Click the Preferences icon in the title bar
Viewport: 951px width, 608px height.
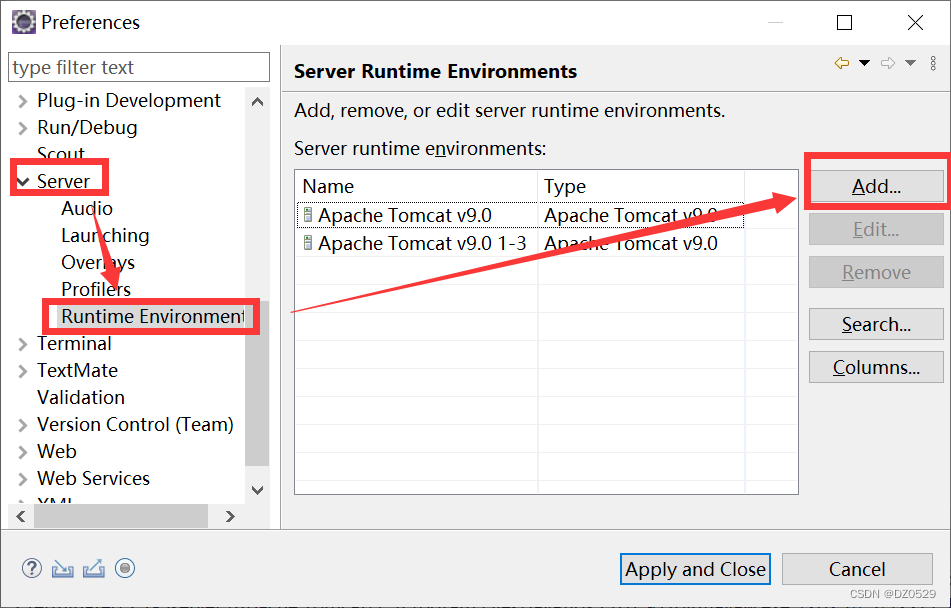22,21
